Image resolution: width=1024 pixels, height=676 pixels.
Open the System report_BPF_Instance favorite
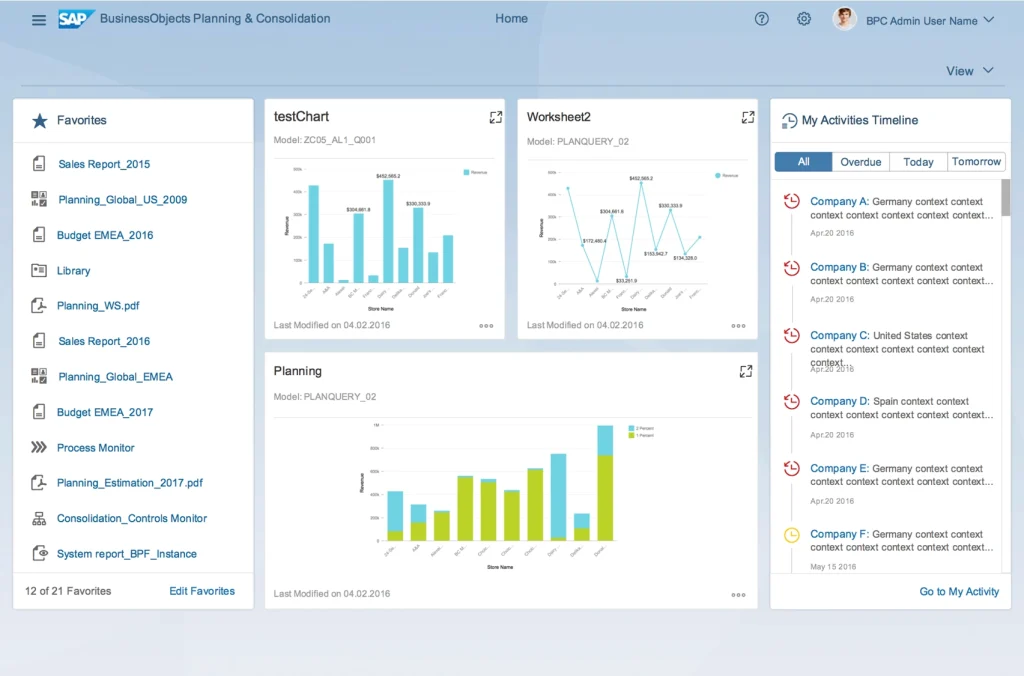tap(127, 554)
